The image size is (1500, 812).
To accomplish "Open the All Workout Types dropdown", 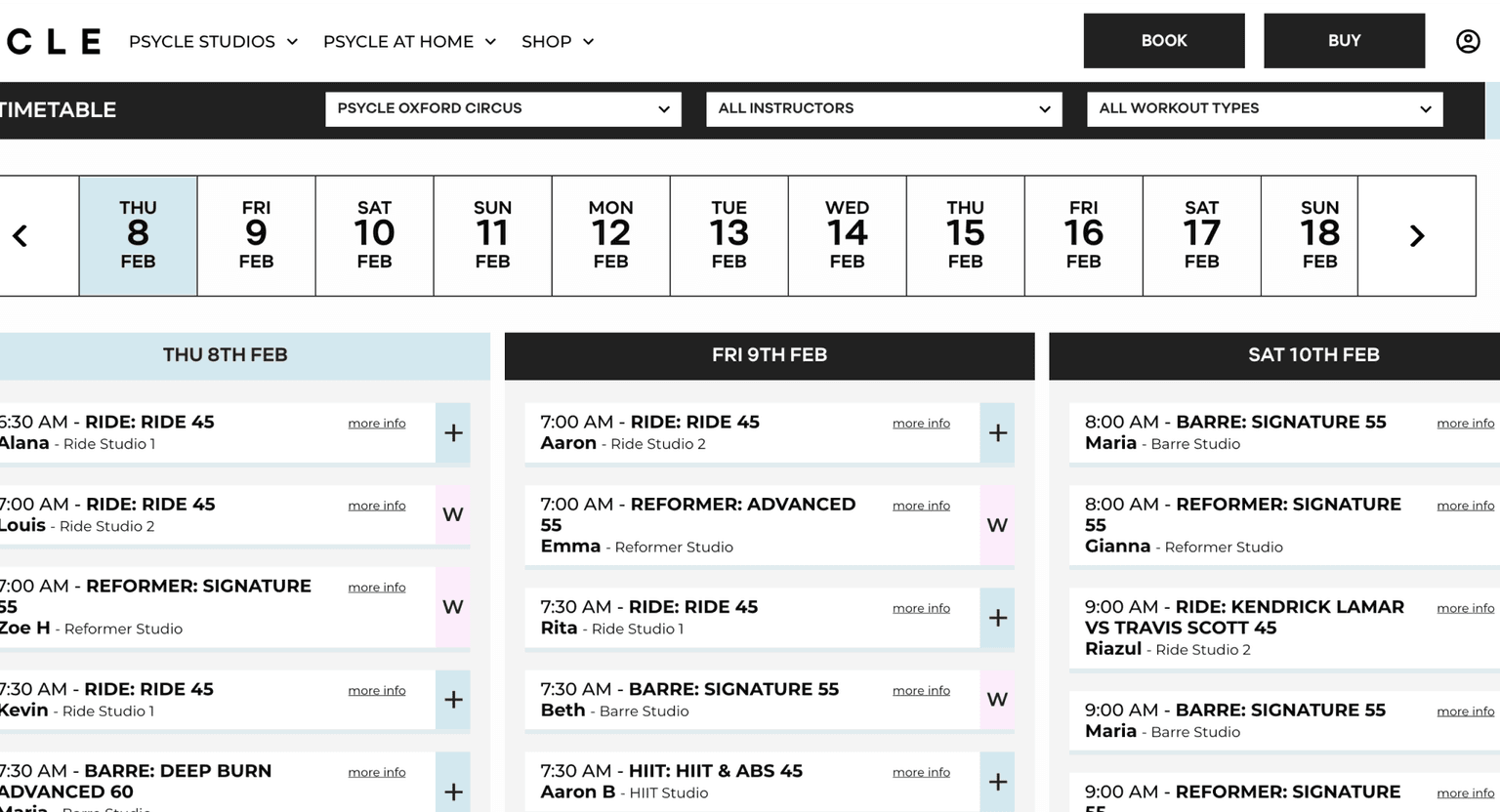I will tap(1265, 108).
